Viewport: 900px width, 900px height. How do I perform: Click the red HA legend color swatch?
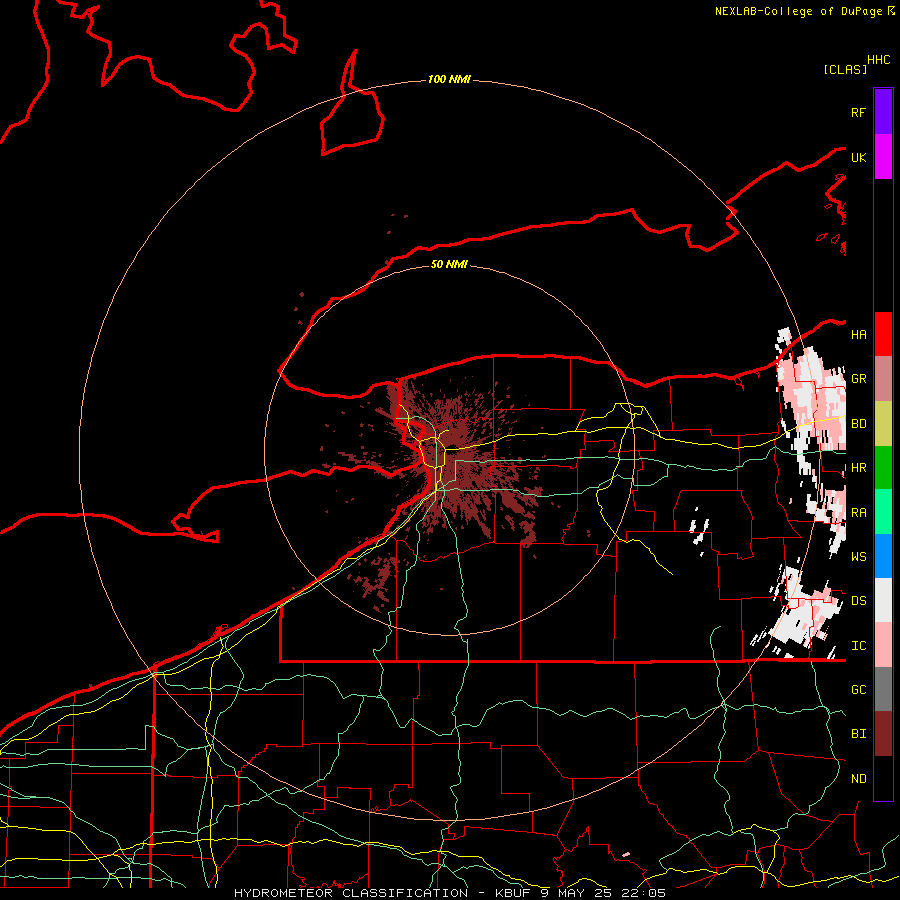pyautogui.click(x=883, y=334)
